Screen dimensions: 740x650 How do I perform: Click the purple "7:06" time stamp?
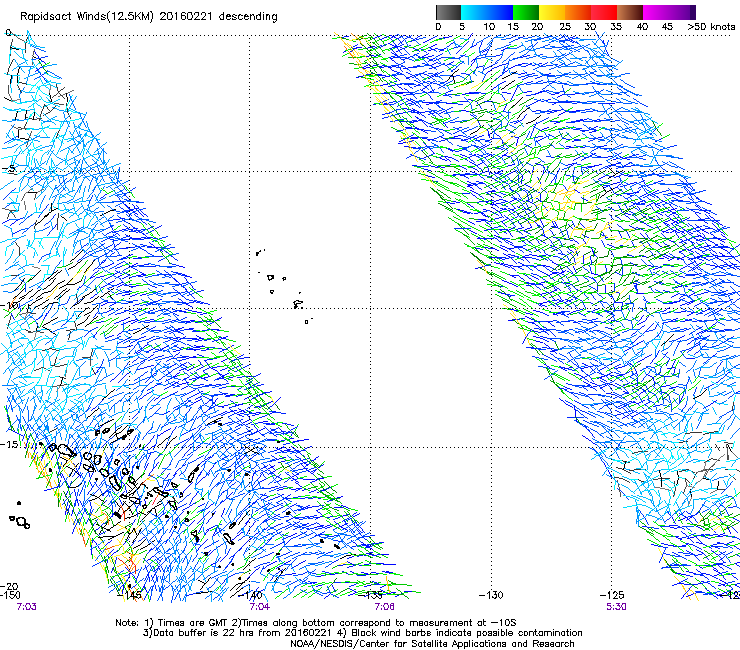pos(385,607)
